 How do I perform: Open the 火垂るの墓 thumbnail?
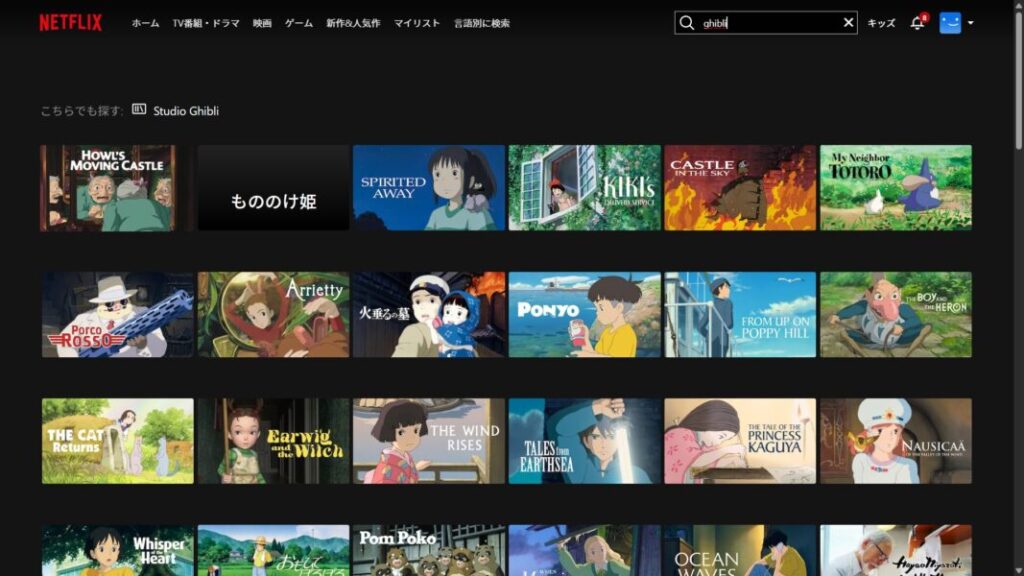pos(429,315)
